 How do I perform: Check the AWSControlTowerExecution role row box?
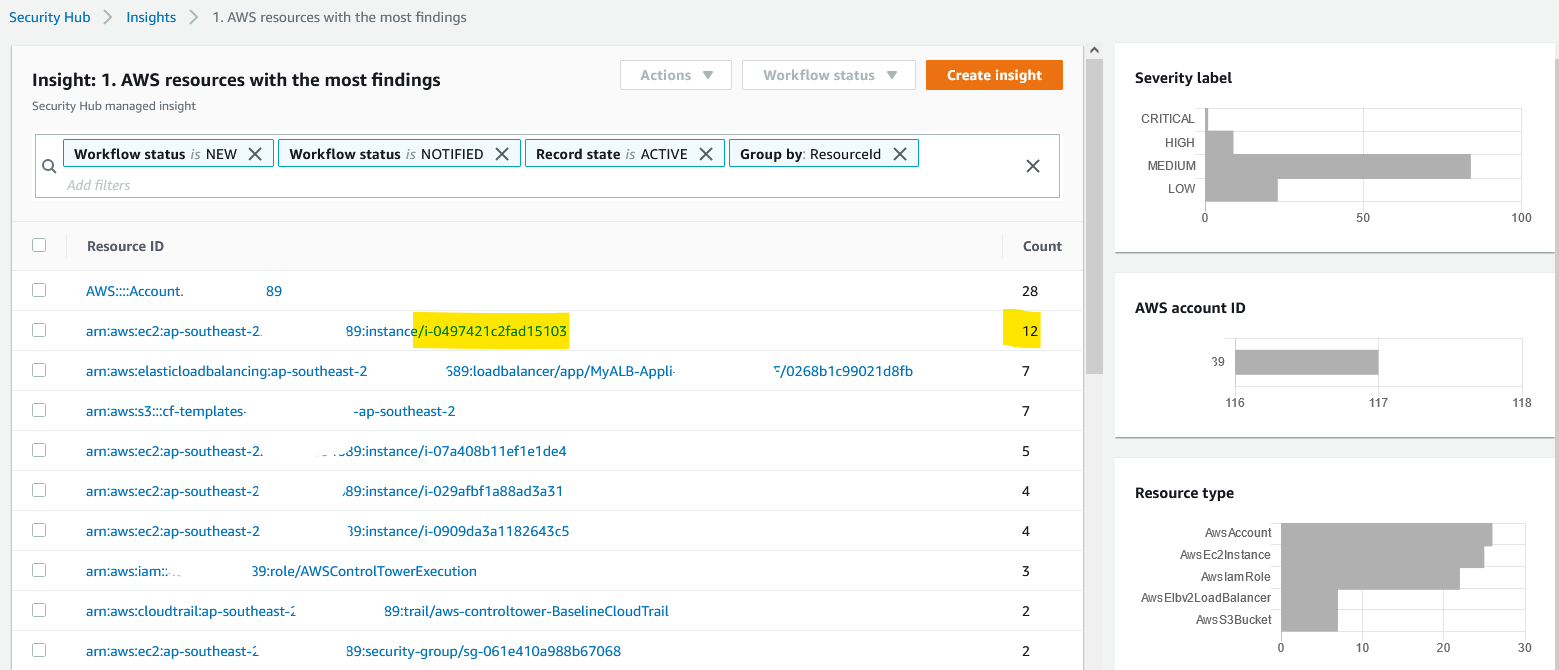[39, 570]
